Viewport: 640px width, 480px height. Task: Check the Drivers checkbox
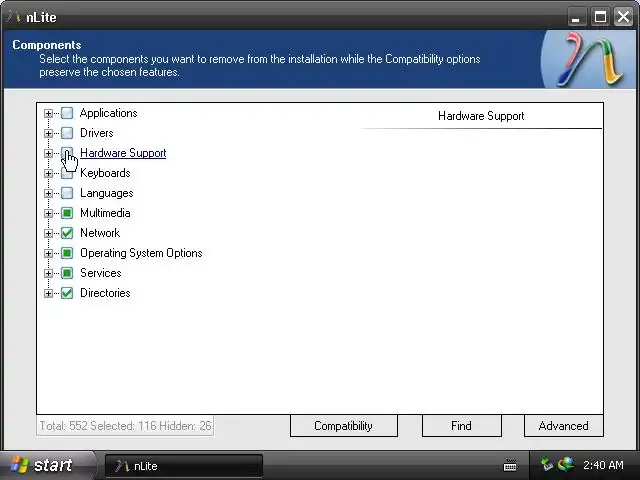pyautogui.click(x=67, y=133)
